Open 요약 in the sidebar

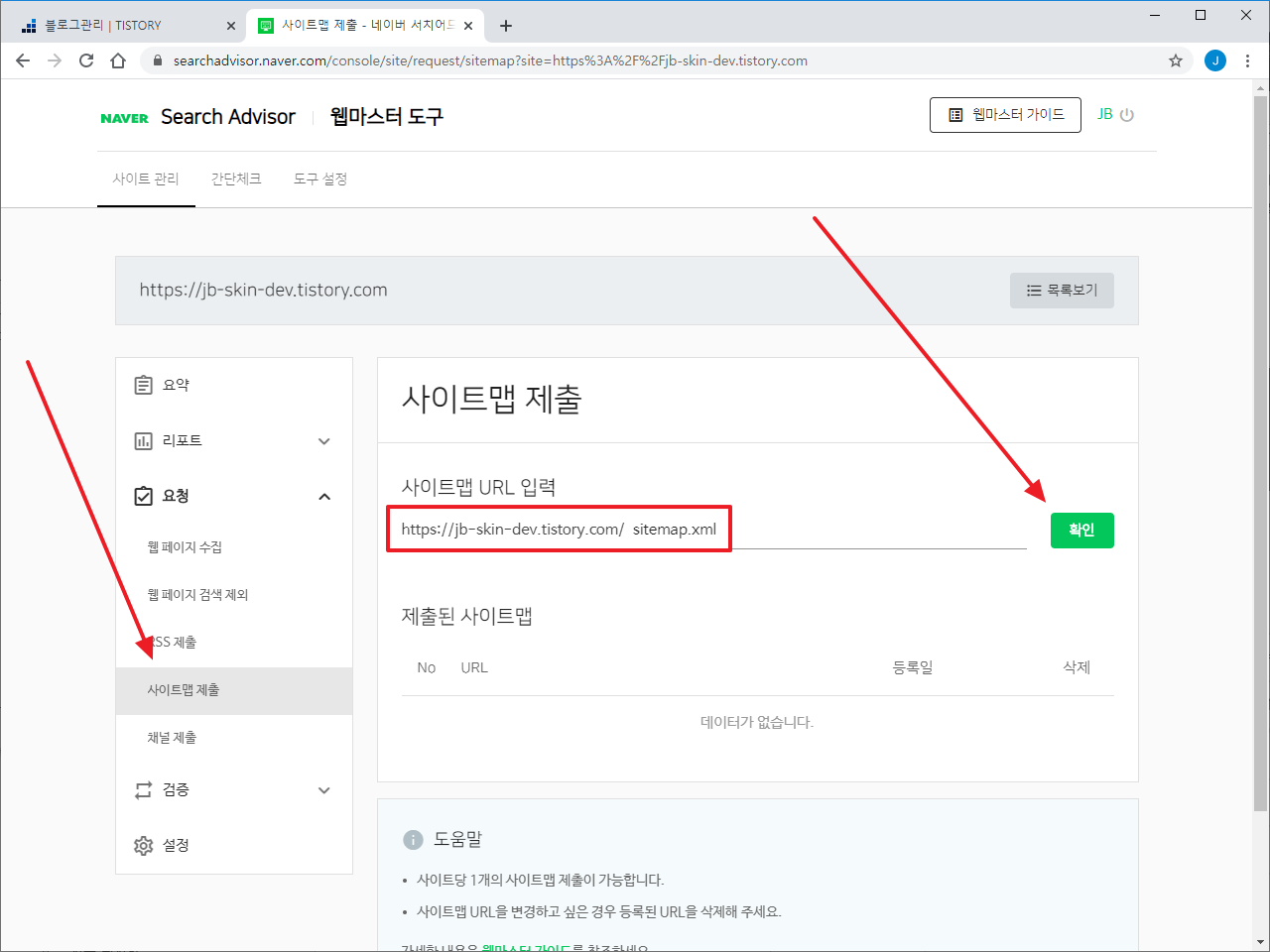tap(234, 386)
